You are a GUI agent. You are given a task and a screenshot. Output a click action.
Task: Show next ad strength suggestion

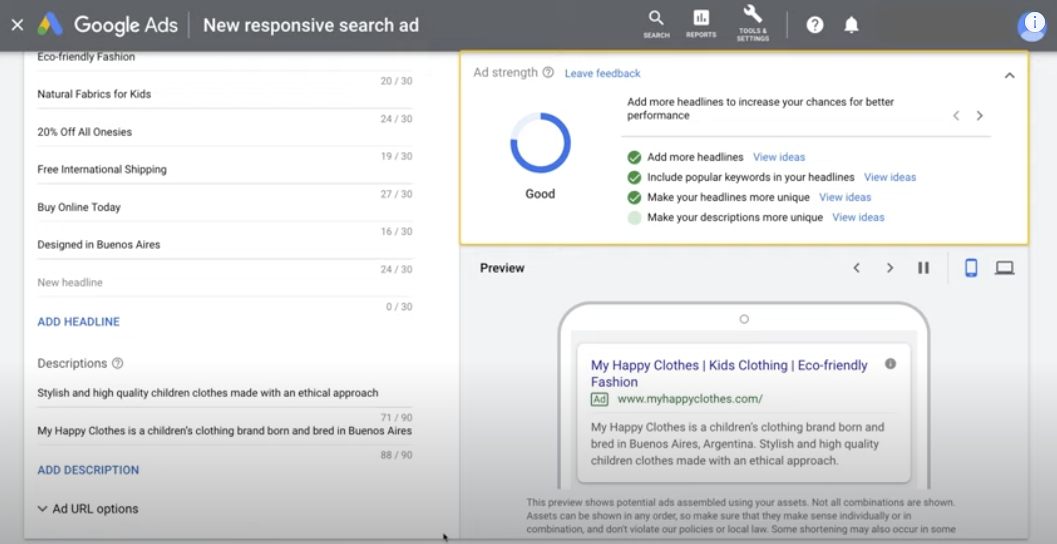[x=979, y=116]
